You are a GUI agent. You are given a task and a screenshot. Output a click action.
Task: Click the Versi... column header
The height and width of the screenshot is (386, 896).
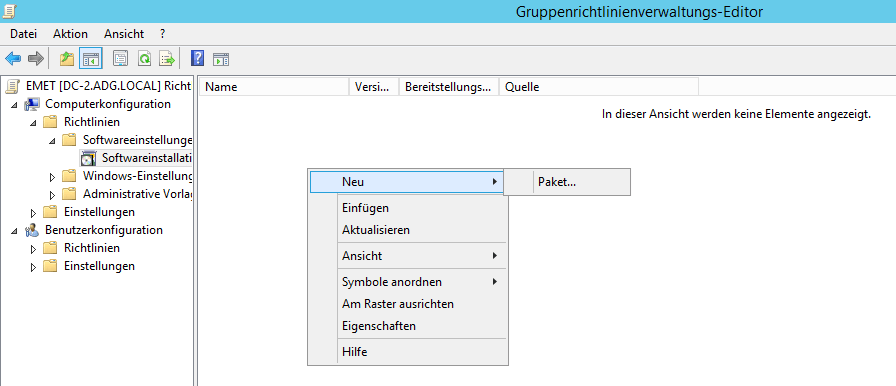pos(374,87)
